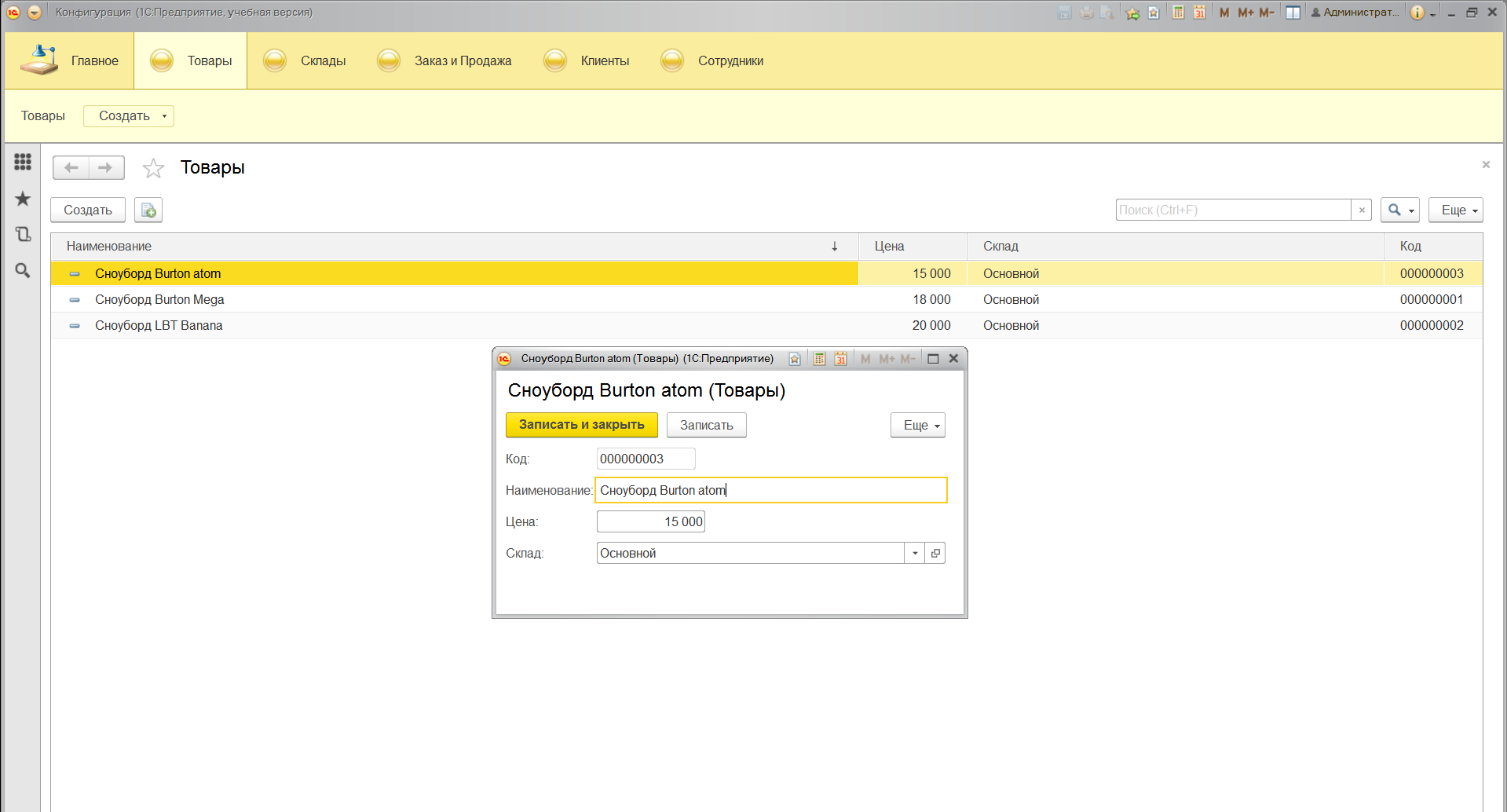The image size is (1507, 812).
Task: Open the Заказ и Продажа section
Action: pos(444,60)
